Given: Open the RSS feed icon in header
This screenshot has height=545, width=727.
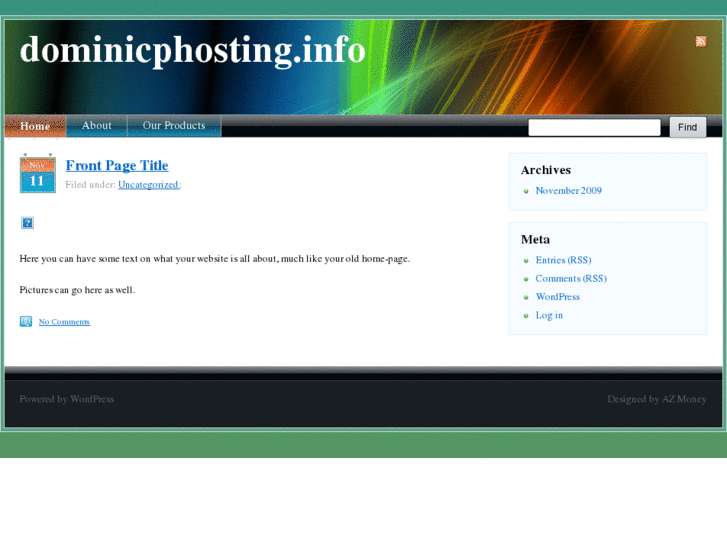Looking at the screenshot, I should [701, 41].
